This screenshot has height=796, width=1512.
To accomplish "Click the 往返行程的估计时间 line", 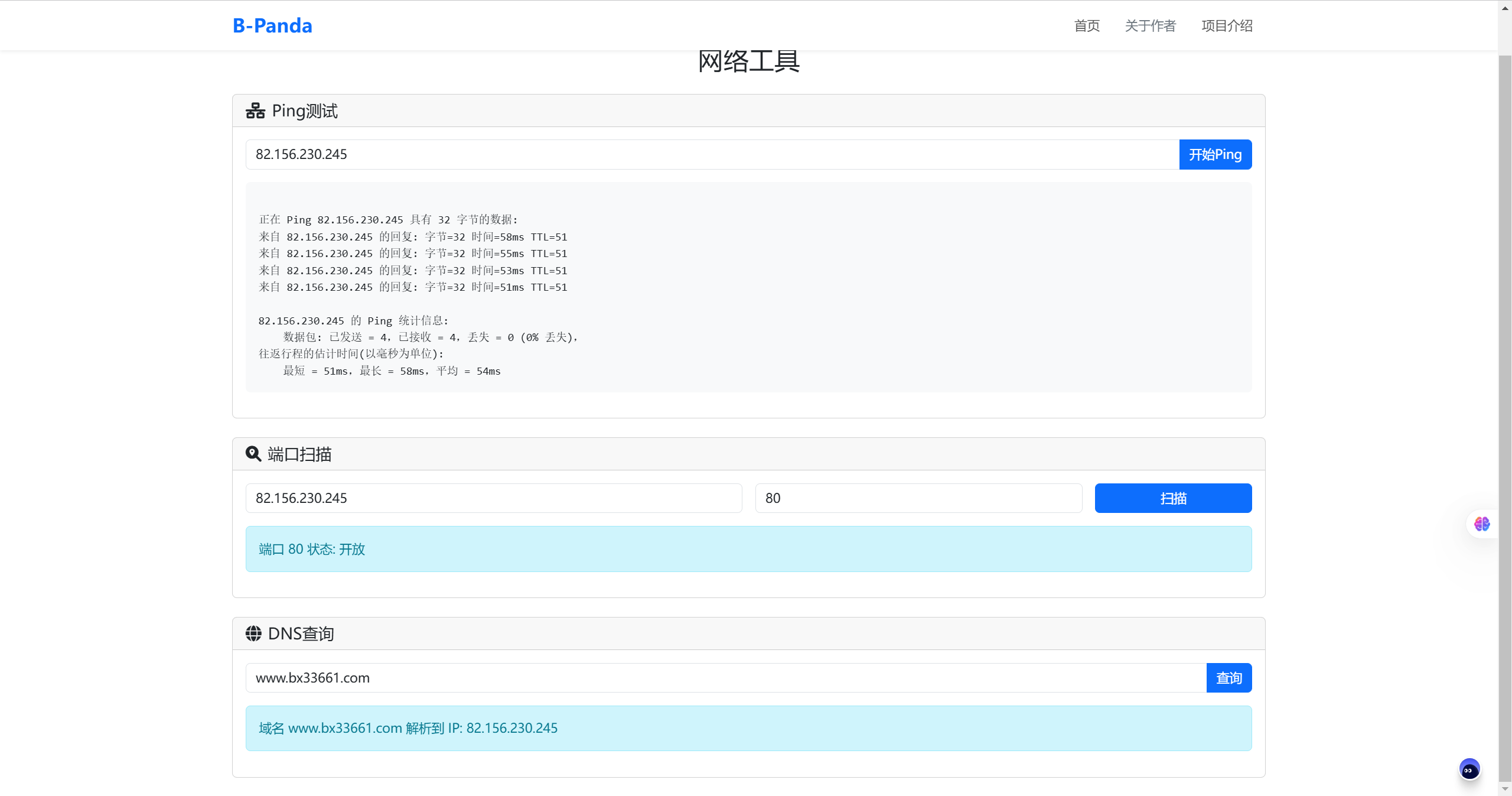I will (x=351, y=353).
